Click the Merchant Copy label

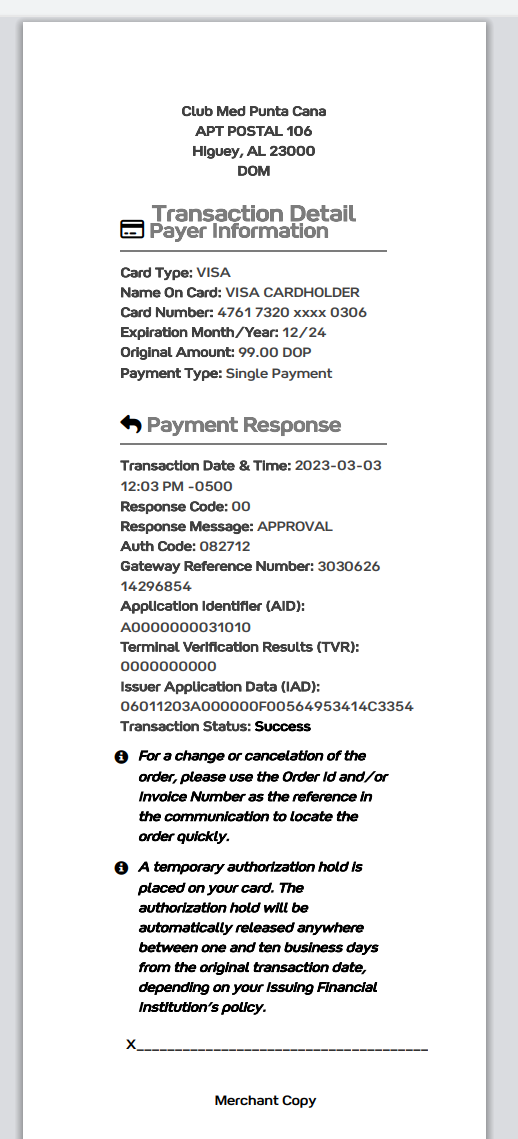[x=265, y=1101]
